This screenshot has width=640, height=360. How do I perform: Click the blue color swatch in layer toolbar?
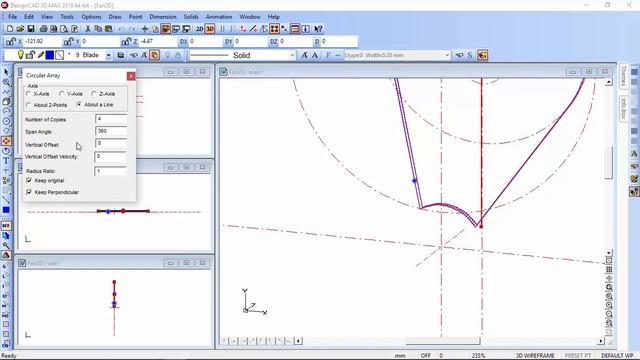[50, 55]
